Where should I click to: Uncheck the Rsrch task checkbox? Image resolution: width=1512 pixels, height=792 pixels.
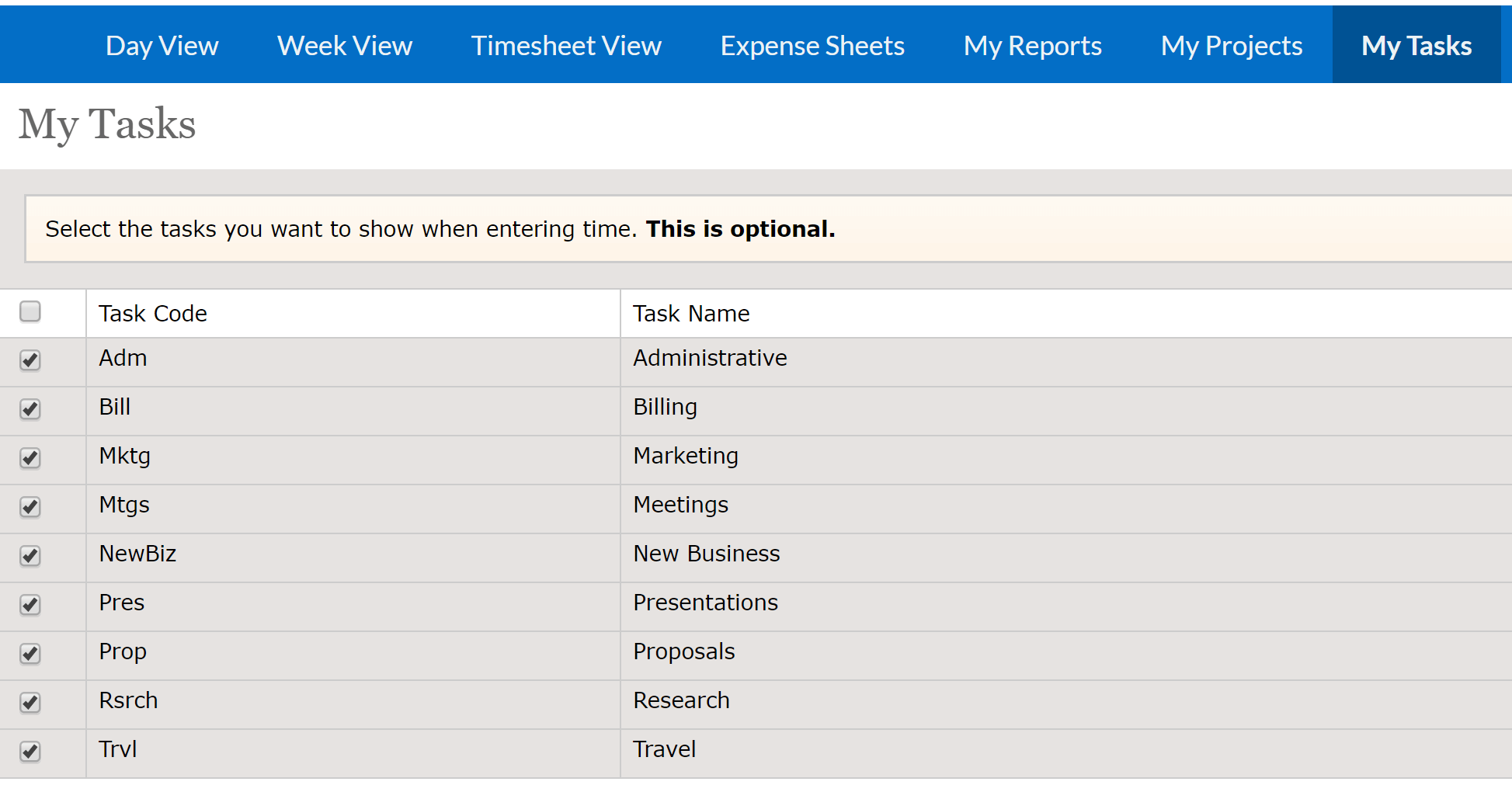point(30,703)
